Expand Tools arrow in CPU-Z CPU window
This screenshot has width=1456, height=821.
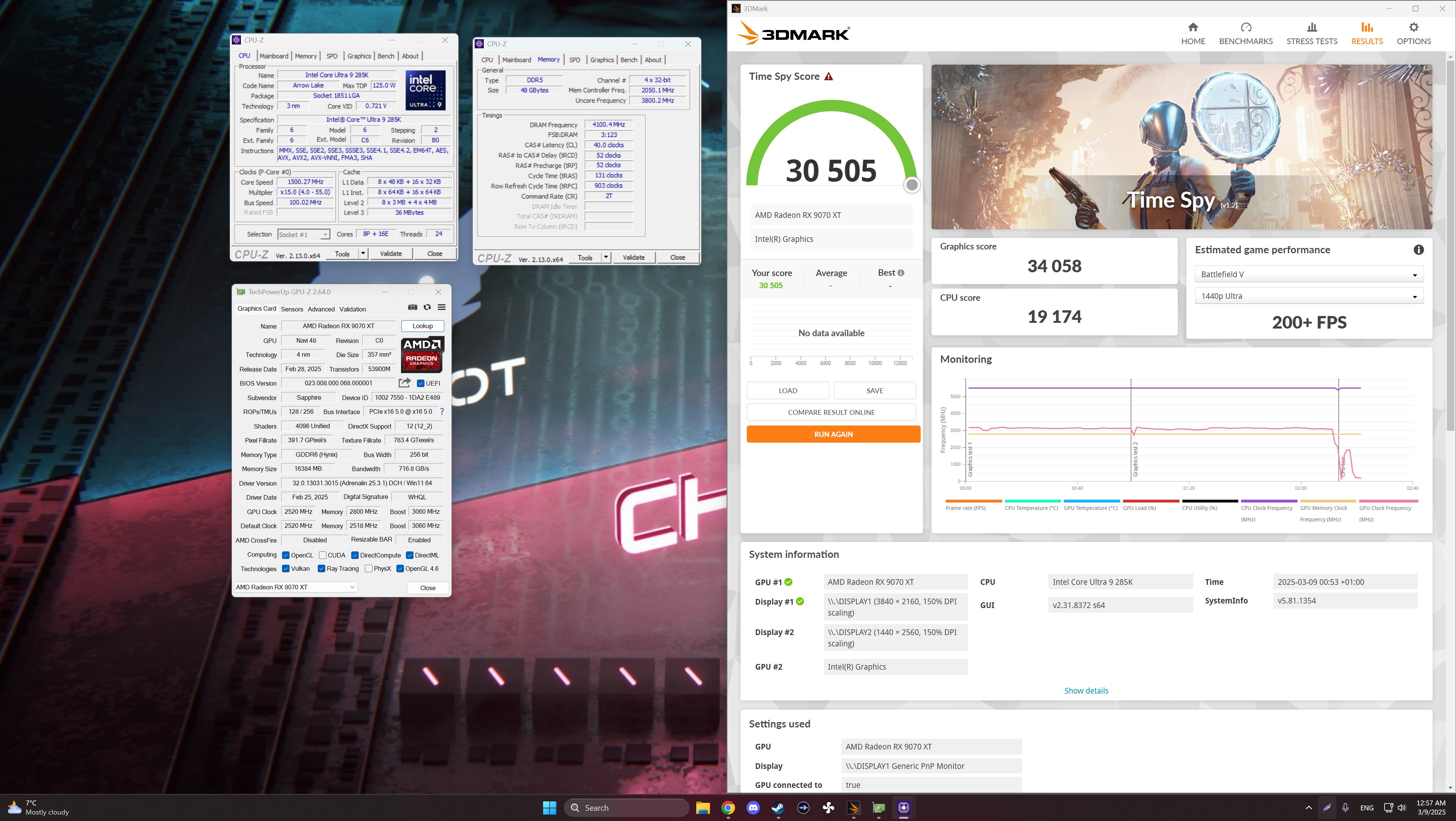(x=363, y=254)
